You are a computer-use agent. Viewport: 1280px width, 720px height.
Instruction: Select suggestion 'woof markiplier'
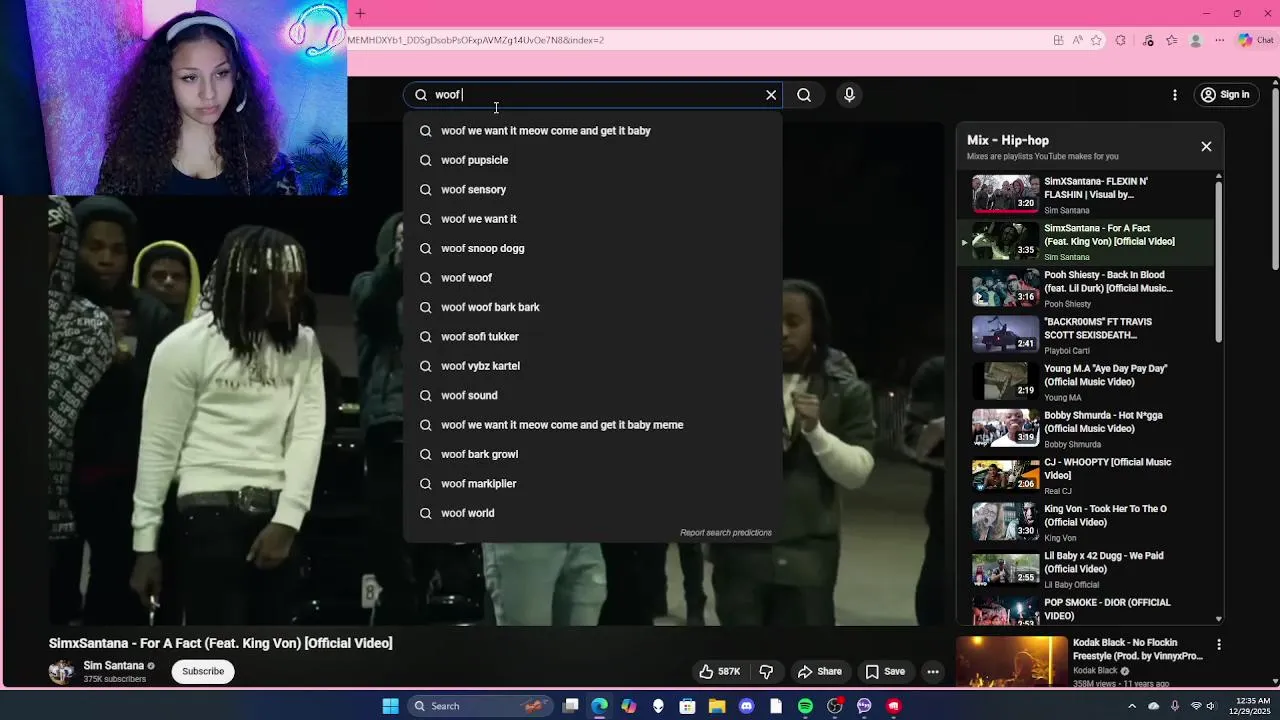pos(593,483)
